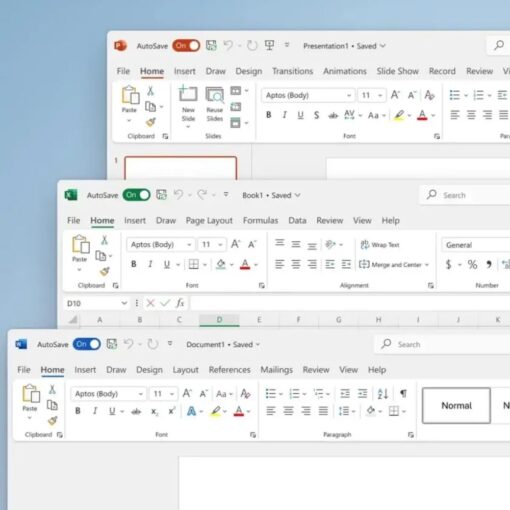
Task: Toggle the Excel AutoSave switch
Action: point(136,195)
